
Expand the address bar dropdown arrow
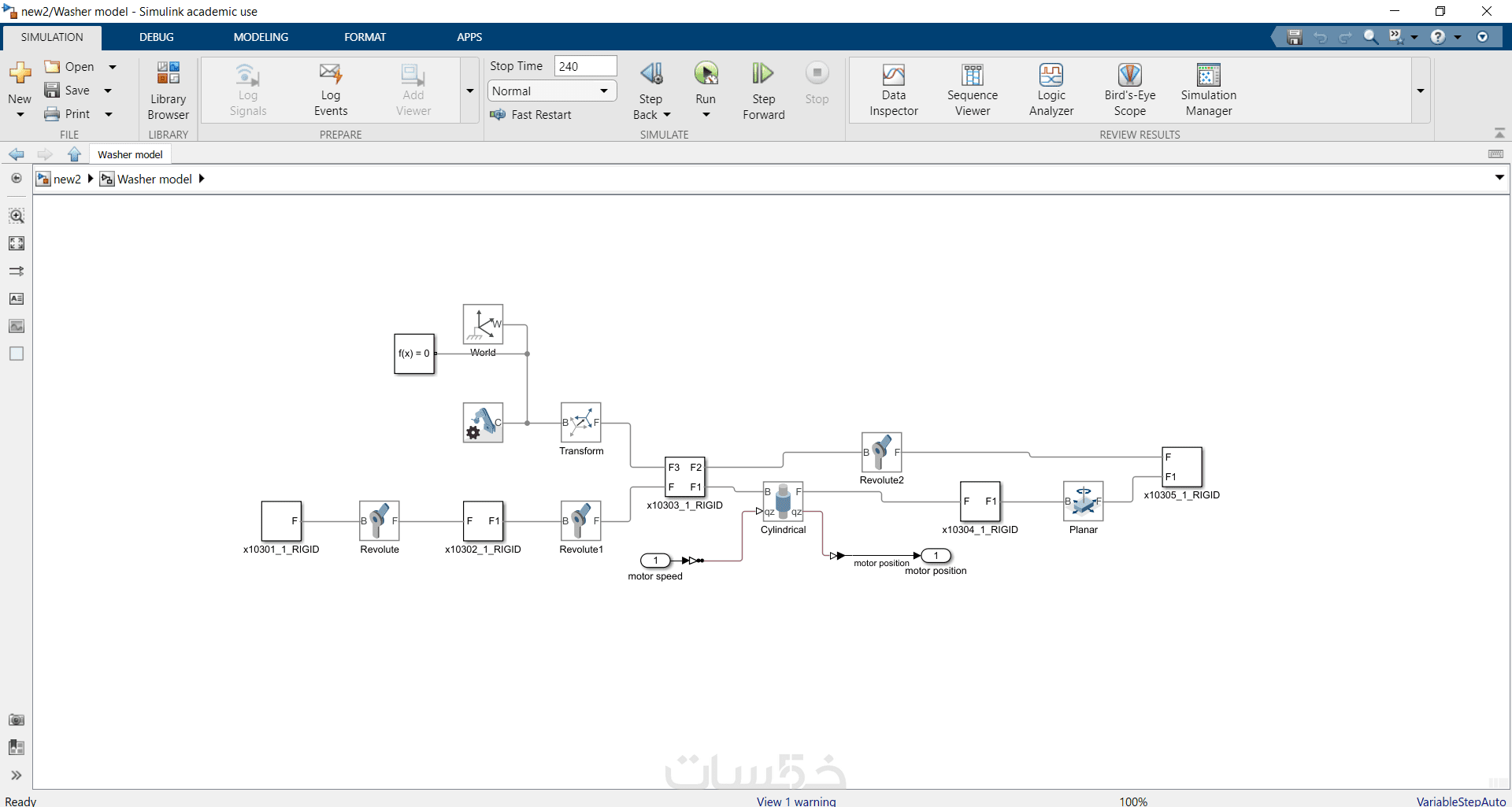tap(1499, 178)
